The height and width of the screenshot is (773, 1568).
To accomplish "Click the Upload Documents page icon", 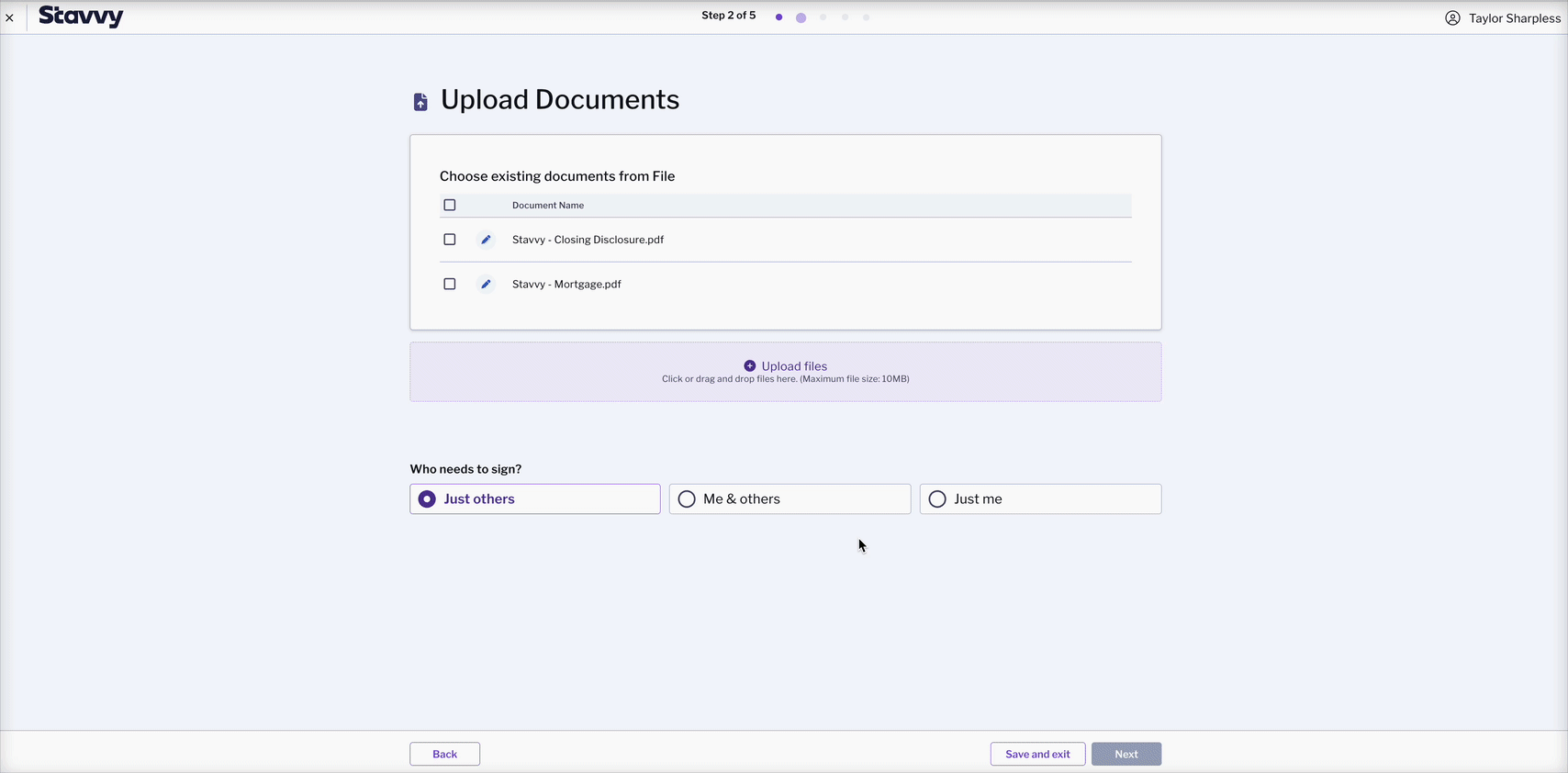I will [x=420, y=102].
